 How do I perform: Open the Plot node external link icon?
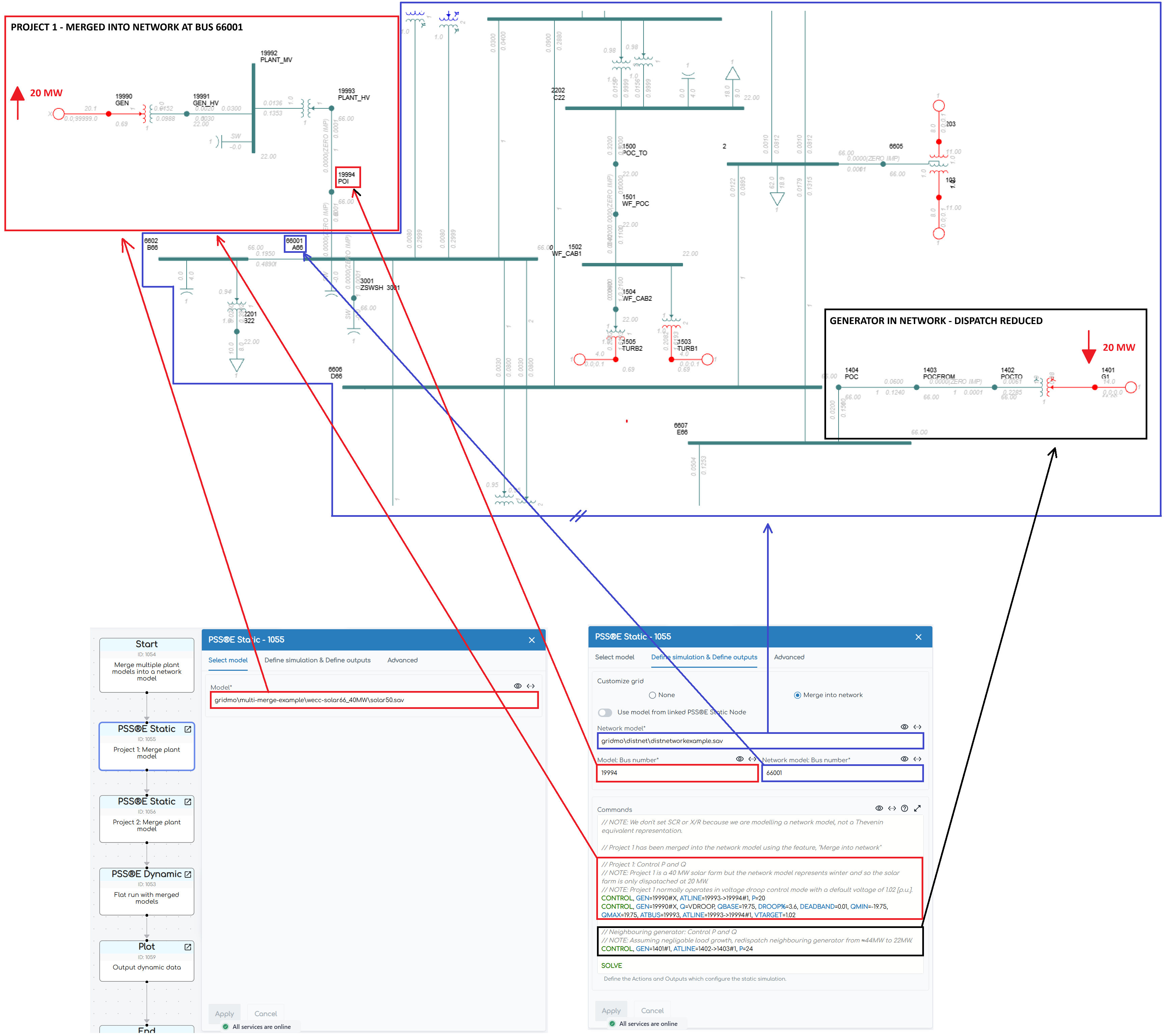[x=188, y=946]
